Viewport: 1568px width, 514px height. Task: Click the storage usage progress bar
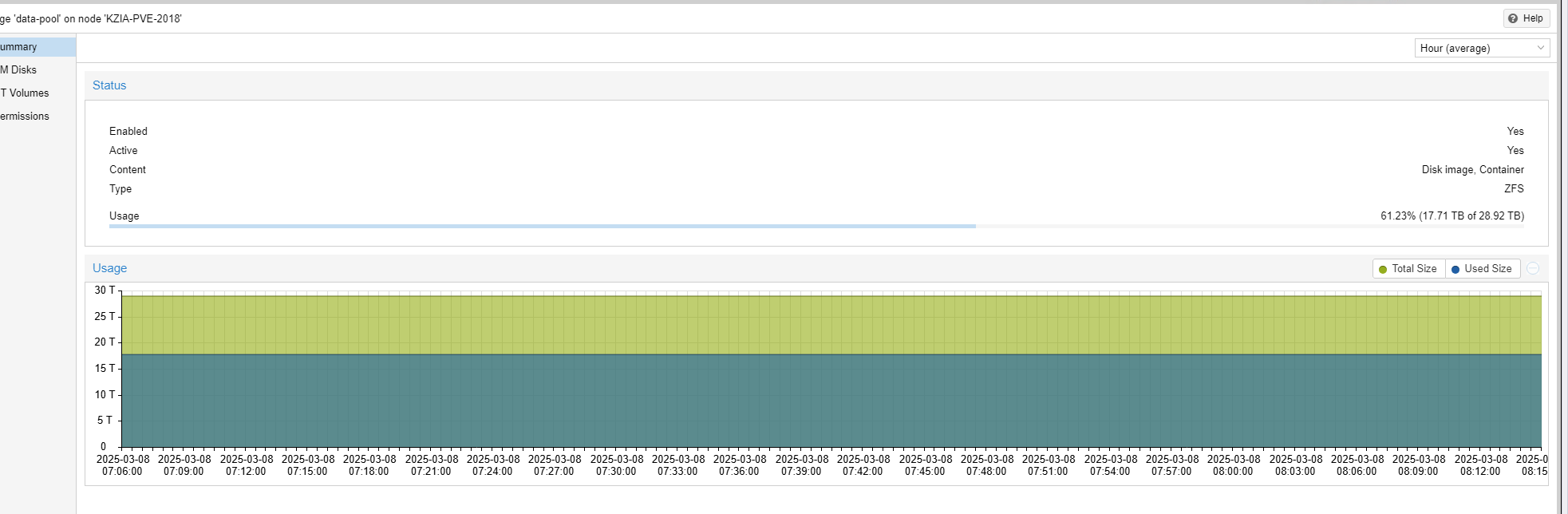[x=816, y=227]
